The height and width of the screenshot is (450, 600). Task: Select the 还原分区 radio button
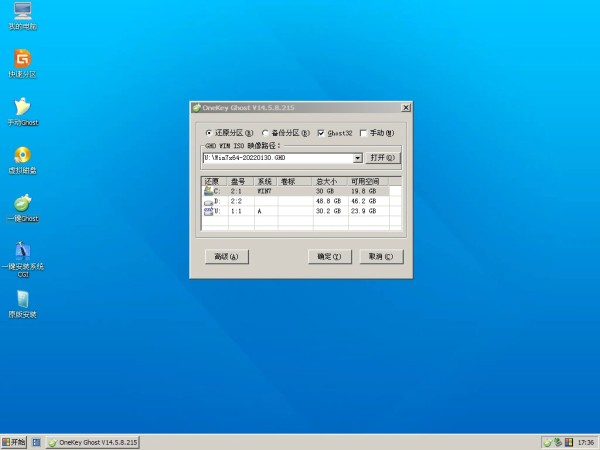[x=209, y=132]
